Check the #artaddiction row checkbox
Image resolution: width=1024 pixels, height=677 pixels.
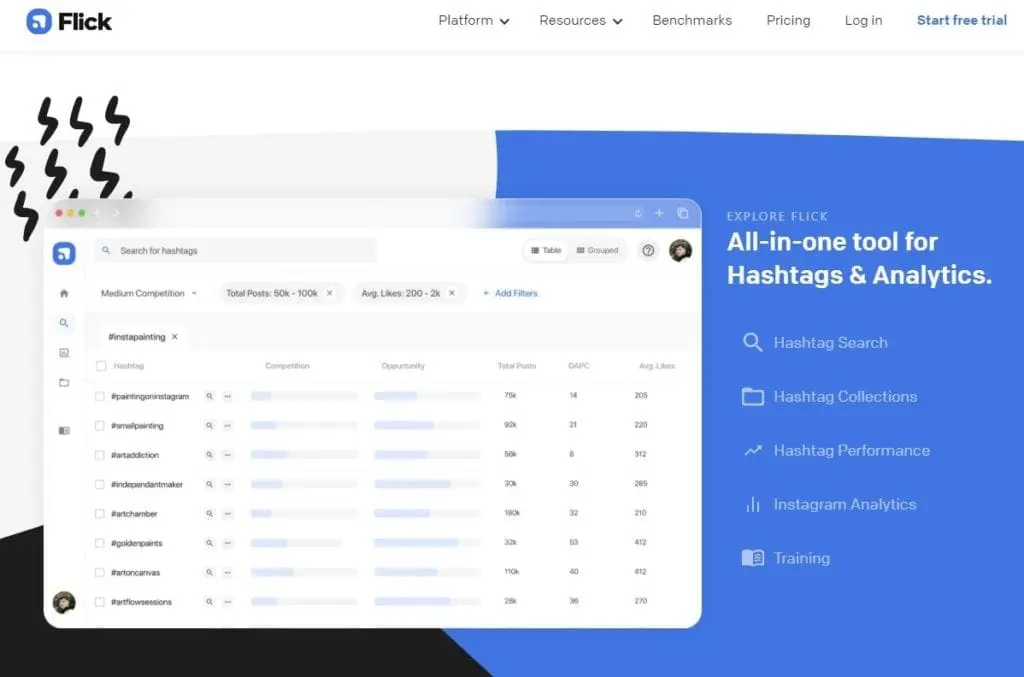click(99, 455)
